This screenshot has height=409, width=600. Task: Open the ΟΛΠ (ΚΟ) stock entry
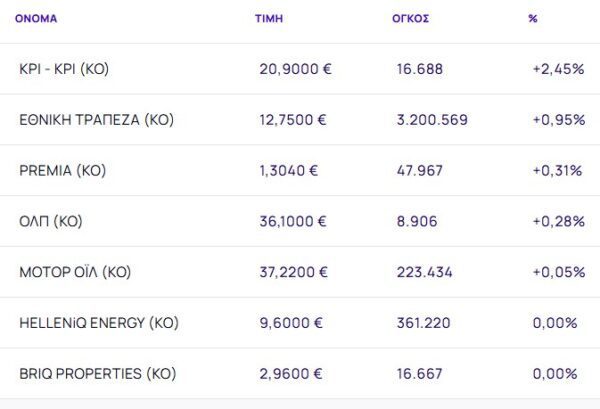point(51,221)
